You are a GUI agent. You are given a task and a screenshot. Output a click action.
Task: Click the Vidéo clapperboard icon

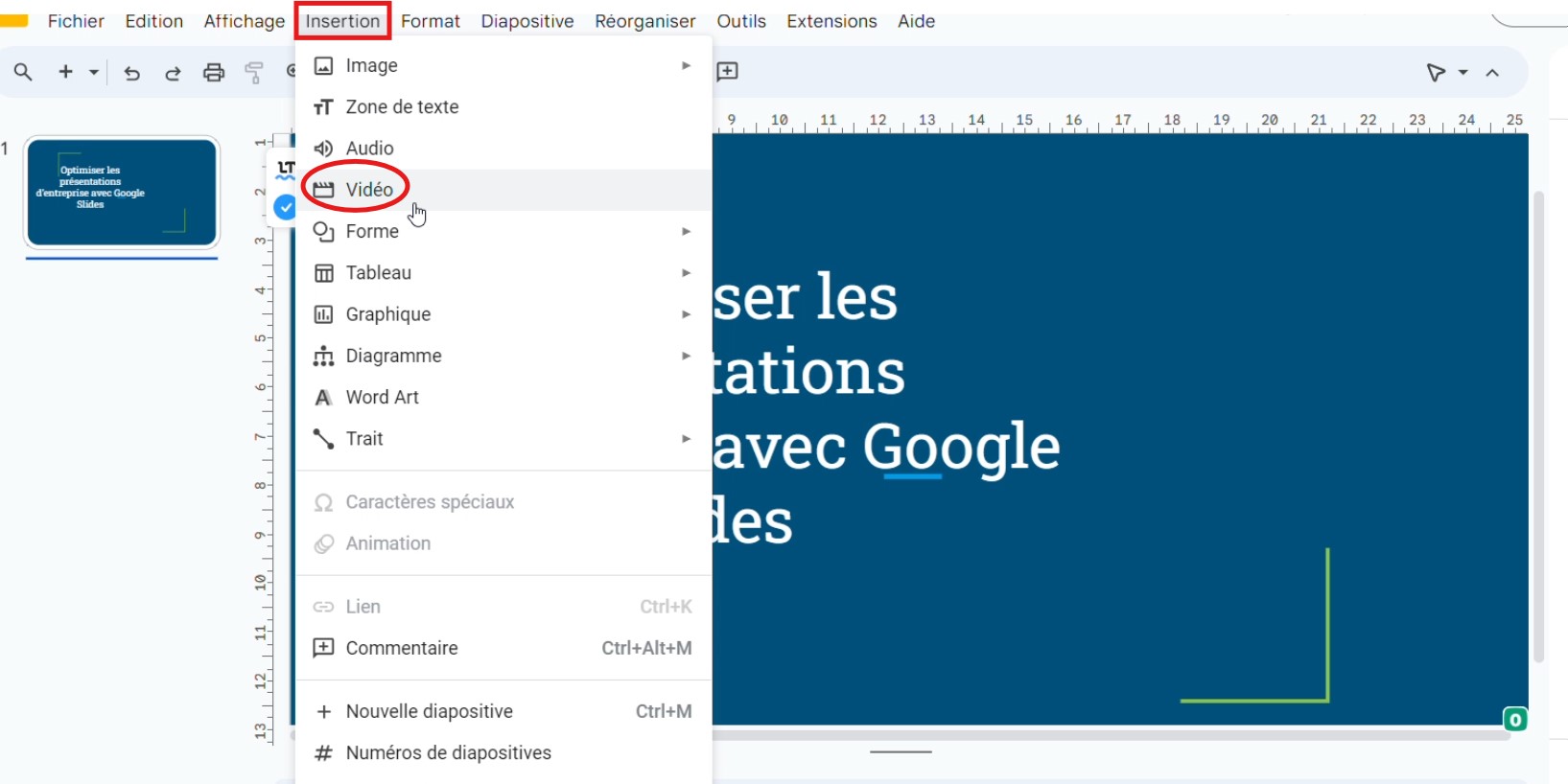tap(323, 190)
